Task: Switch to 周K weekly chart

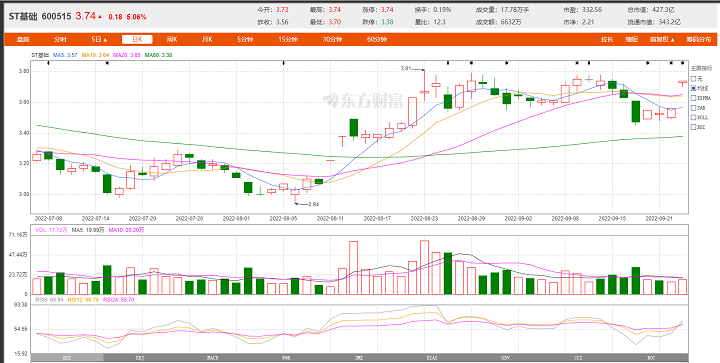Action: click(x=172, y=39)
